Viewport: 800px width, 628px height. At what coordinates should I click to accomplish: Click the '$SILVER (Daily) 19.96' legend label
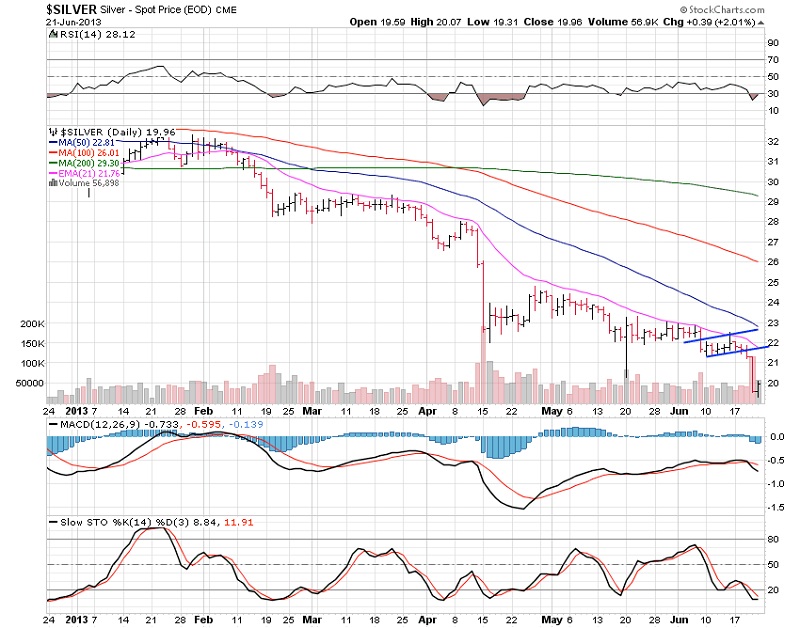(117, 132)
